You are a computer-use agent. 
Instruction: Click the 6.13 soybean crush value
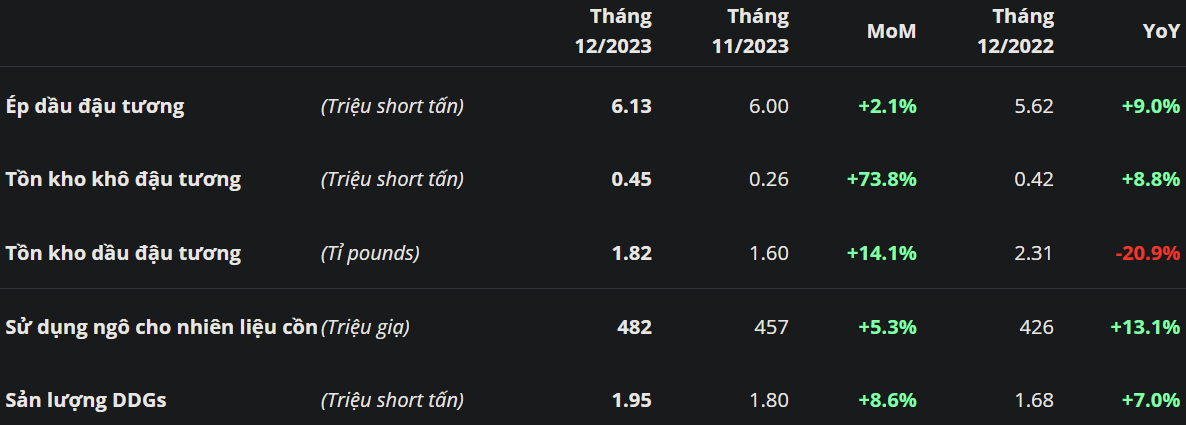coord(631,106)
